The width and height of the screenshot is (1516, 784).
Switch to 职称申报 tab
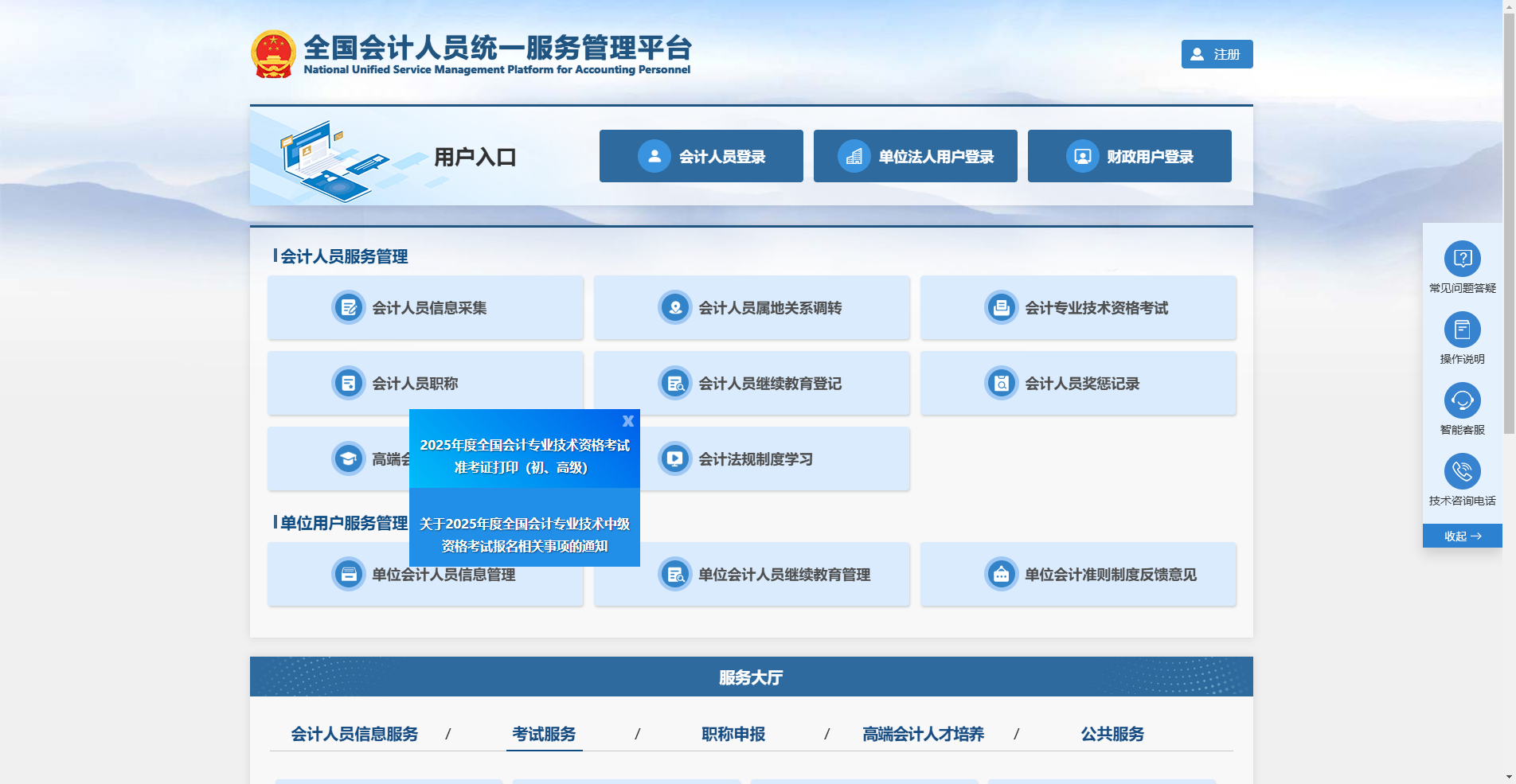point(733,735)
